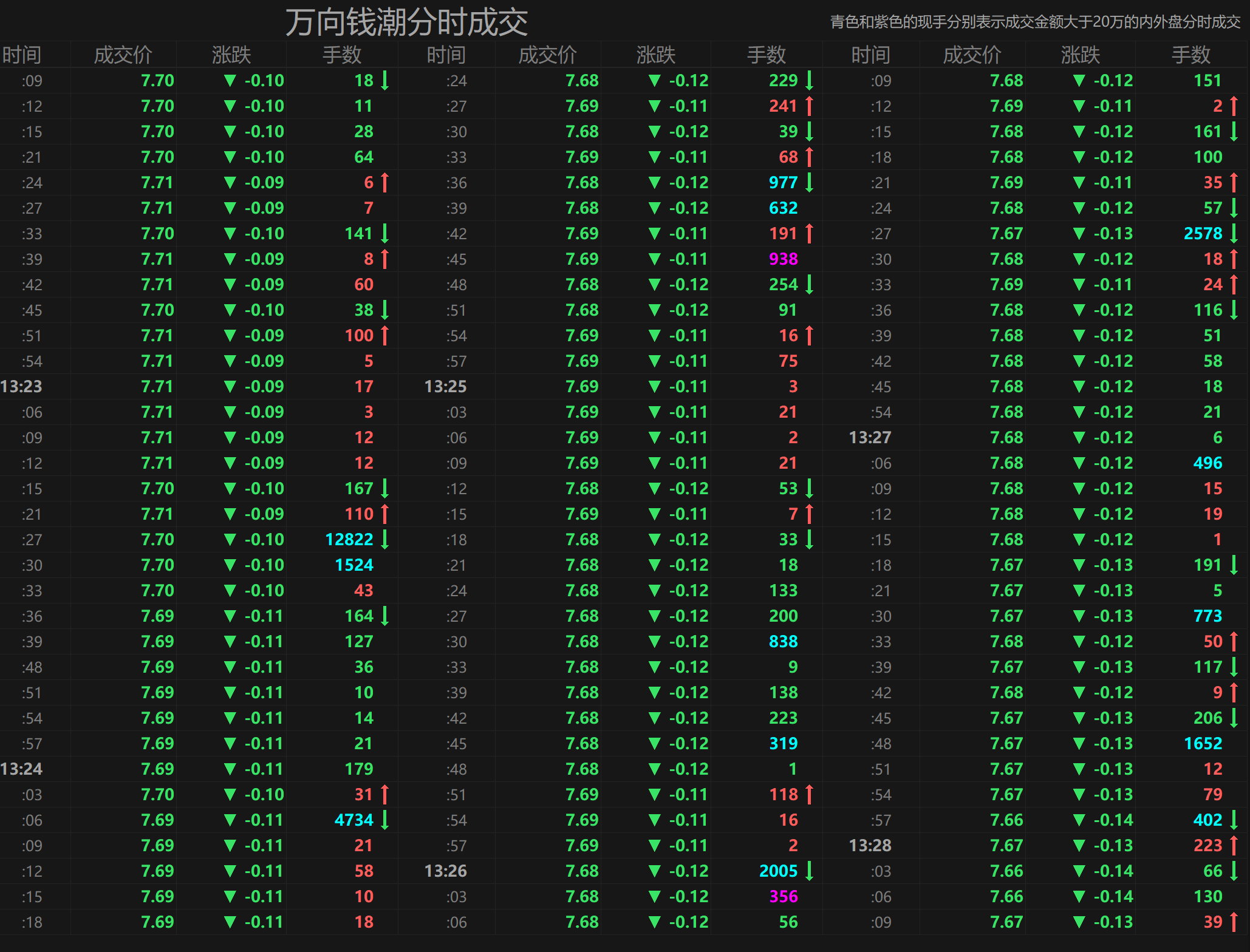1250x952 pixels.
Task: Click the green volume value 91
Action: click(788, 310)
